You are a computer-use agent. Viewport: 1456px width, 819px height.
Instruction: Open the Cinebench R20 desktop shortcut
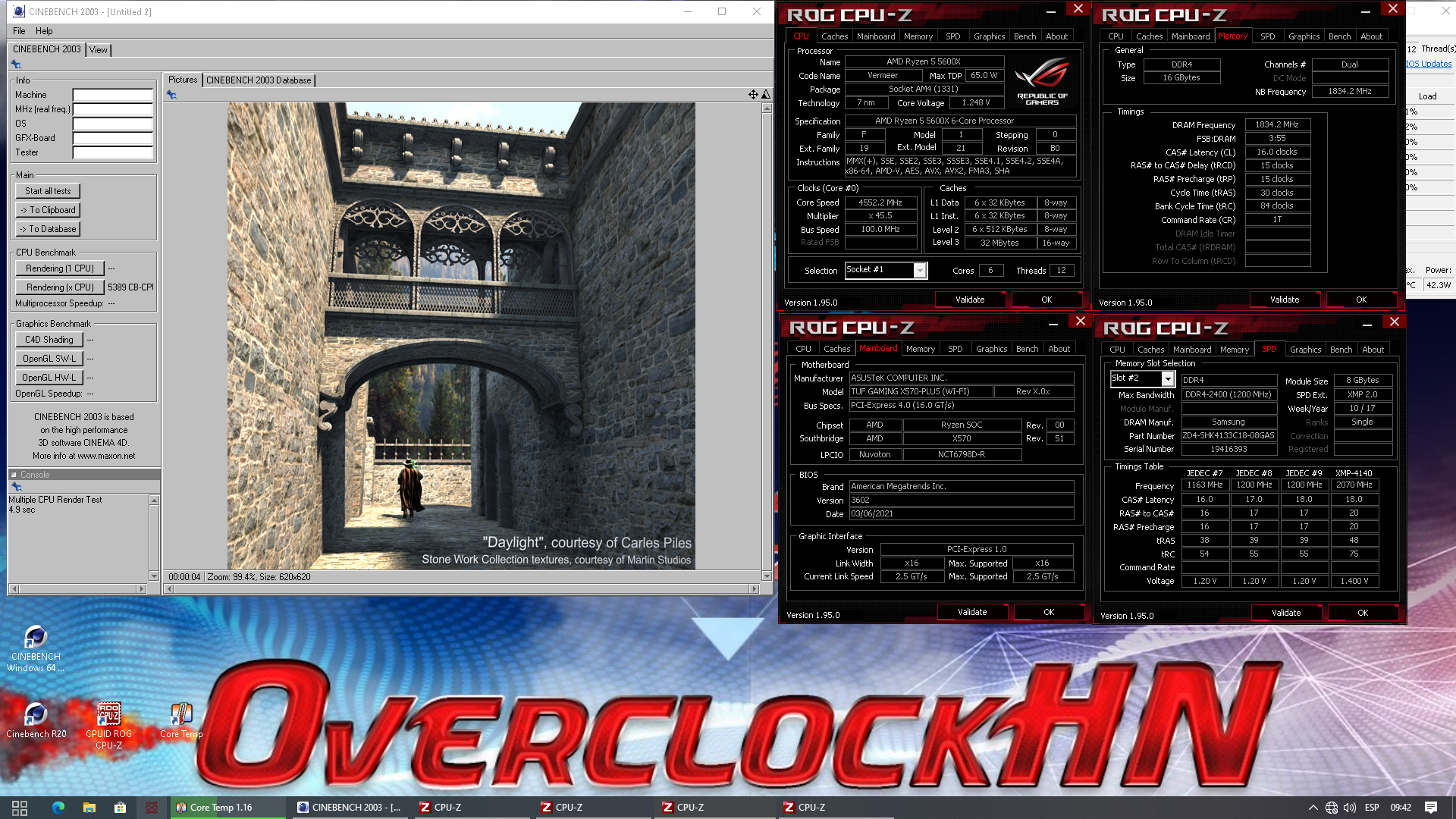pyautogui.click(x=36, y=721)
